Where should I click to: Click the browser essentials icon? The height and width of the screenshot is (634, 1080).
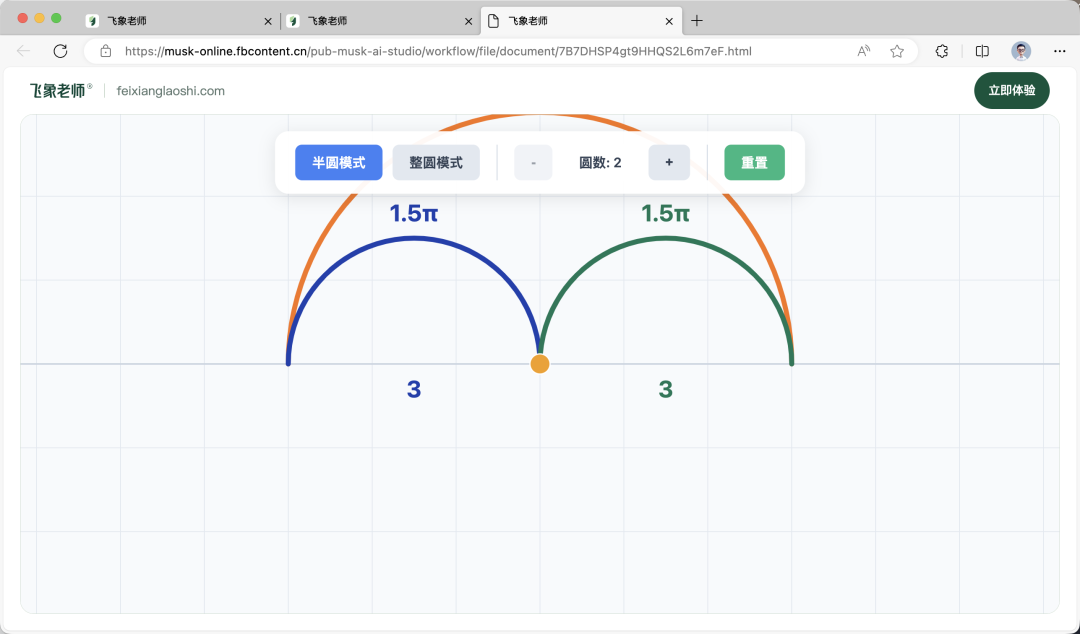(941, 51)
